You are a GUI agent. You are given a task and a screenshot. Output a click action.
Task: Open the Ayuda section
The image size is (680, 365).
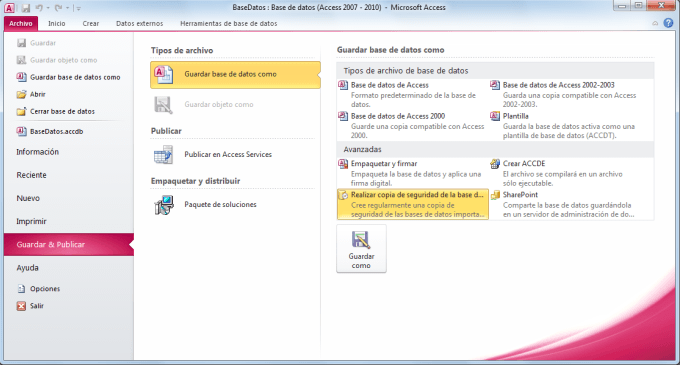27,268
